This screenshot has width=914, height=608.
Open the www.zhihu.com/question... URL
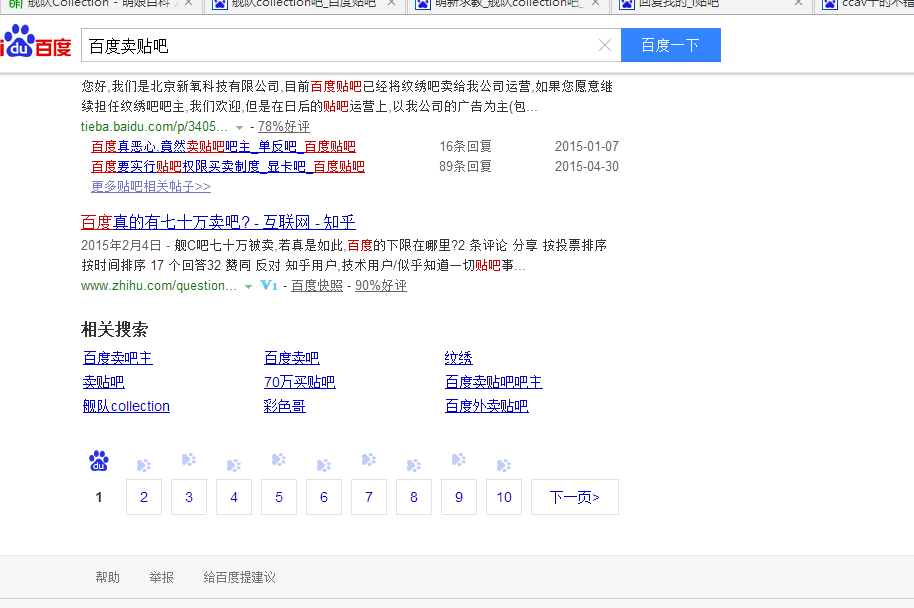tap(159, 286)
